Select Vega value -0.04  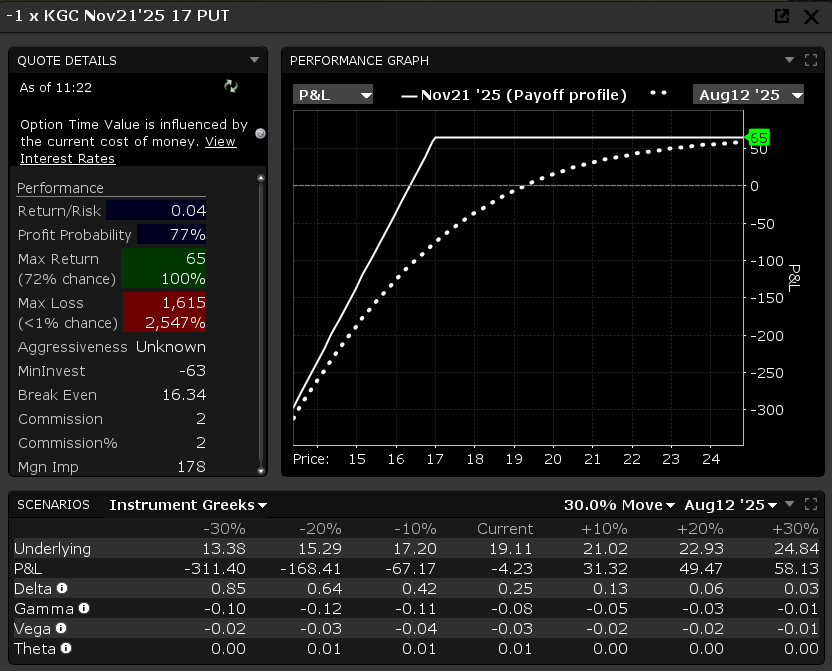click(416, 629)
